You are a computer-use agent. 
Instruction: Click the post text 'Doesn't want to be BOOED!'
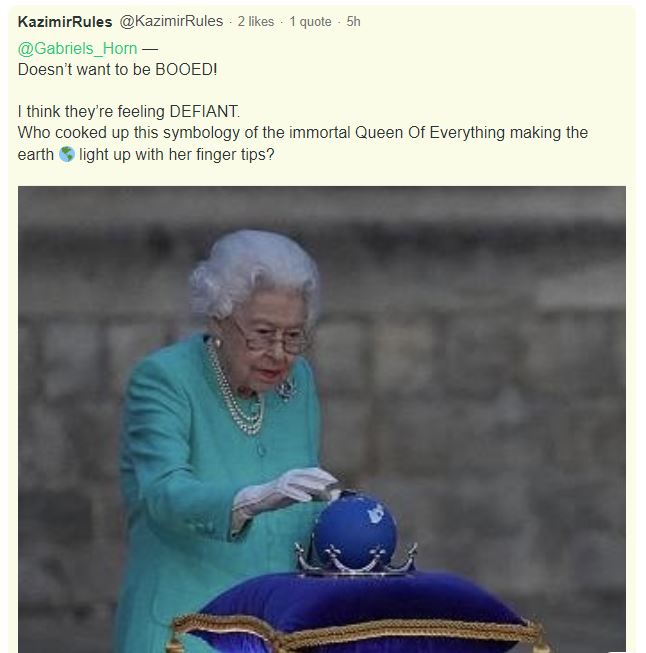coord(117,70)
